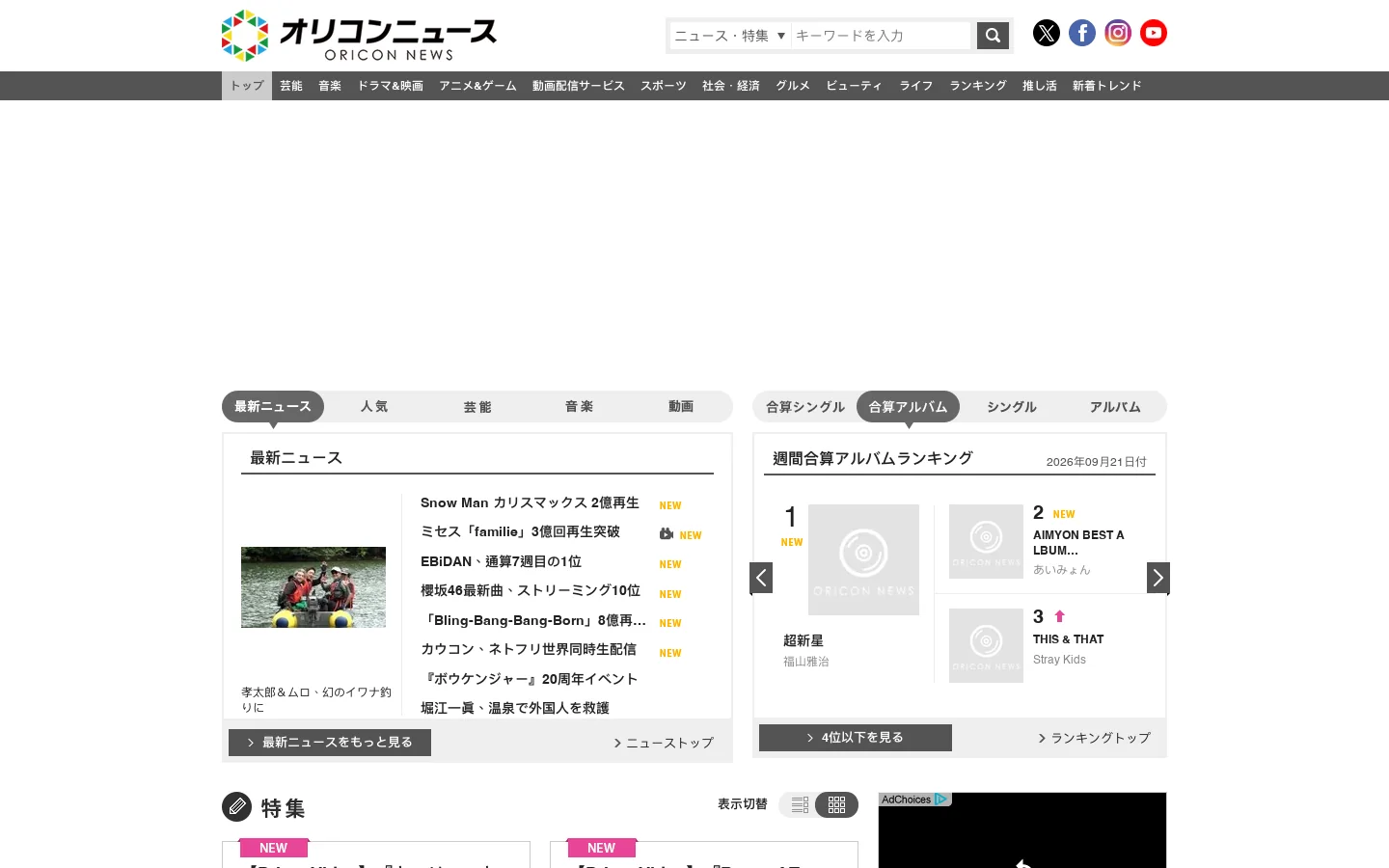
Task: Open Bling-Bang-Bang-Born headline
Action: [x=533, y=620]
